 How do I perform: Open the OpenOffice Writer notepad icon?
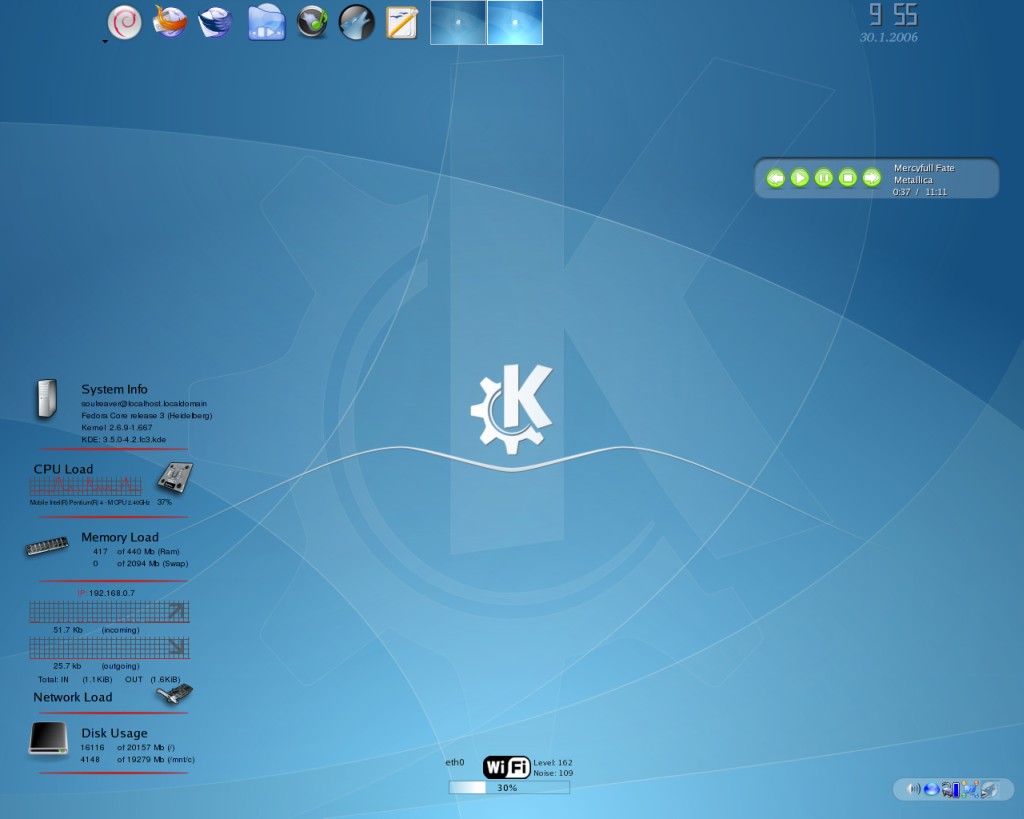click(402, 23)
